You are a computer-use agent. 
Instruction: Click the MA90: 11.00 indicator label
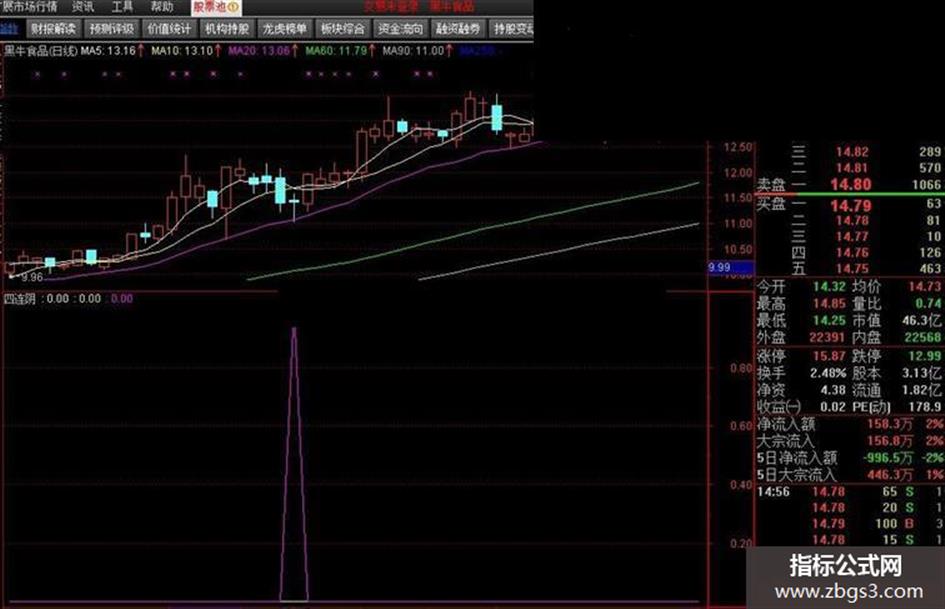[413, 51]
